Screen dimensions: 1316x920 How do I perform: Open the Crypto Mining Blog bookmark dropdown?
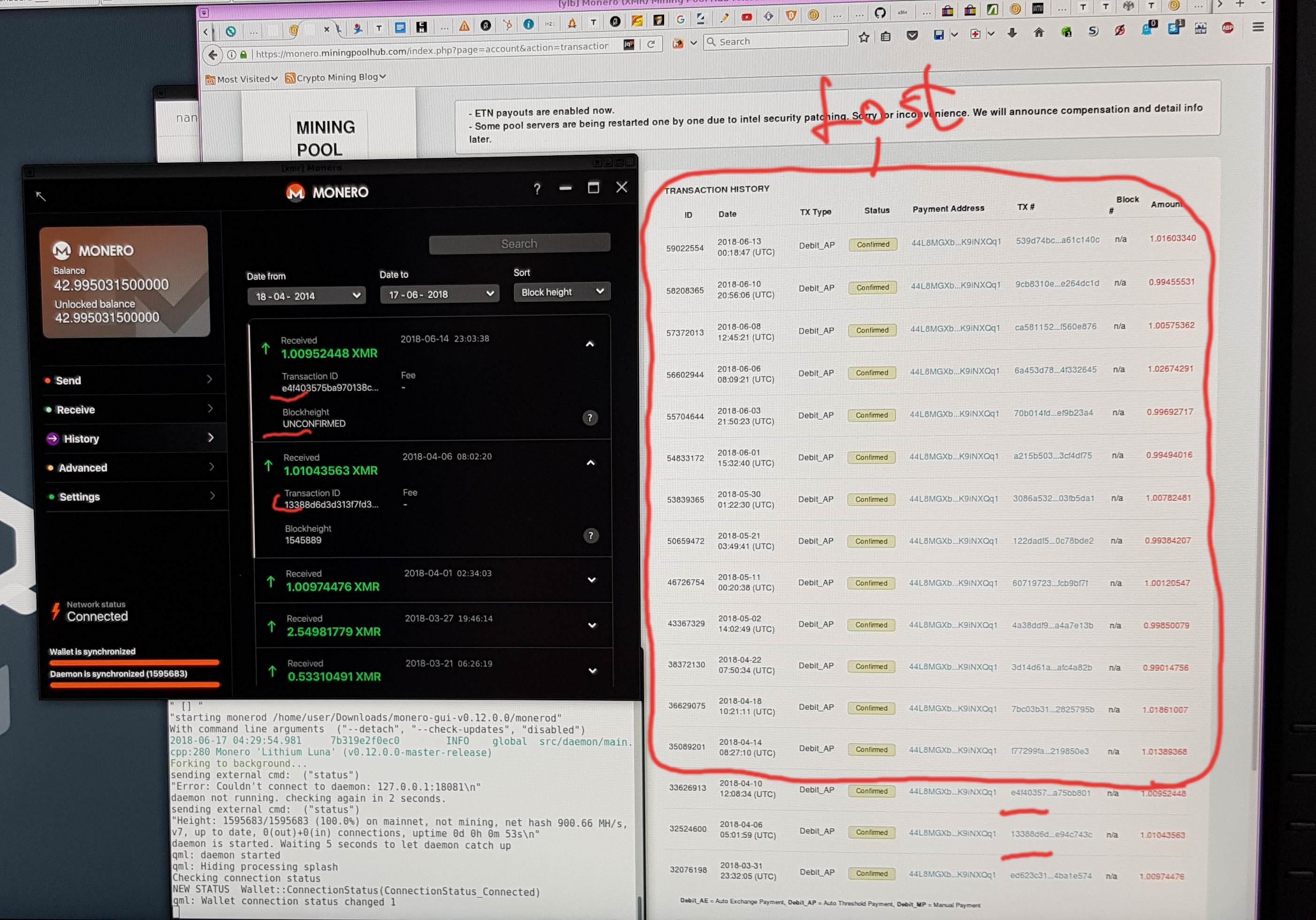tap(335, 77)
